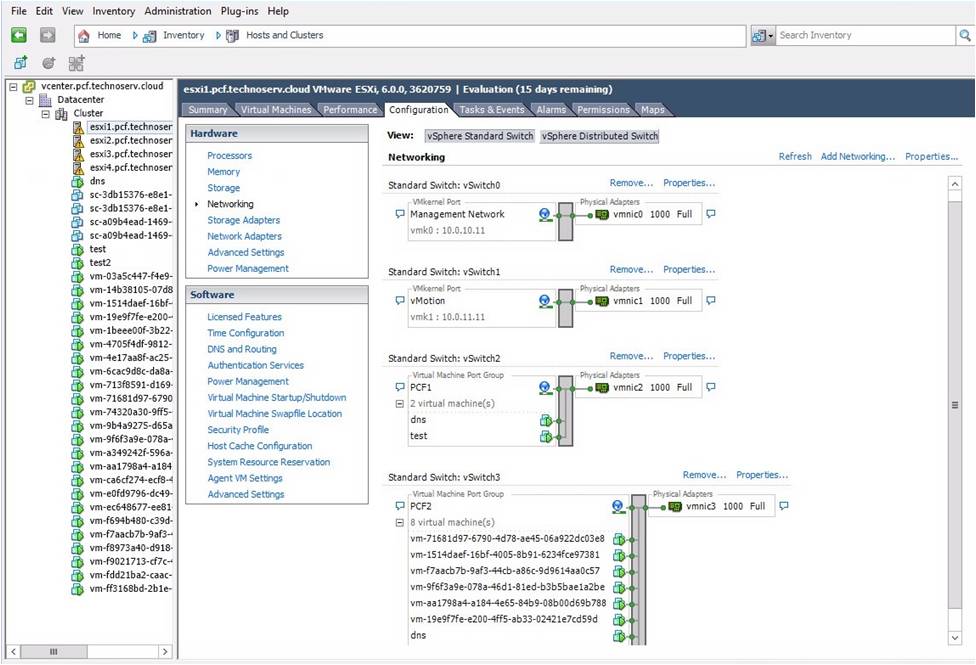Select the test2 VM in tree
This screenshot has width=976, height=665.
coord(100,263)
